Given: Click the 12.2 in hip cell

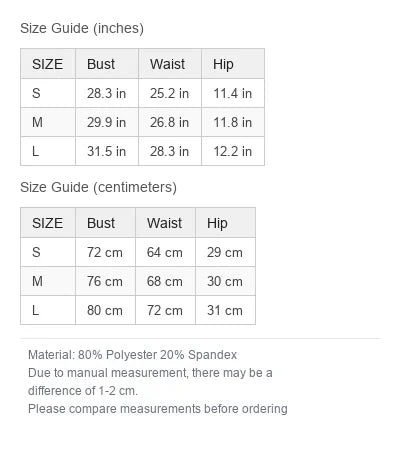Looking at the screenshot, I should tap(233, 151).
